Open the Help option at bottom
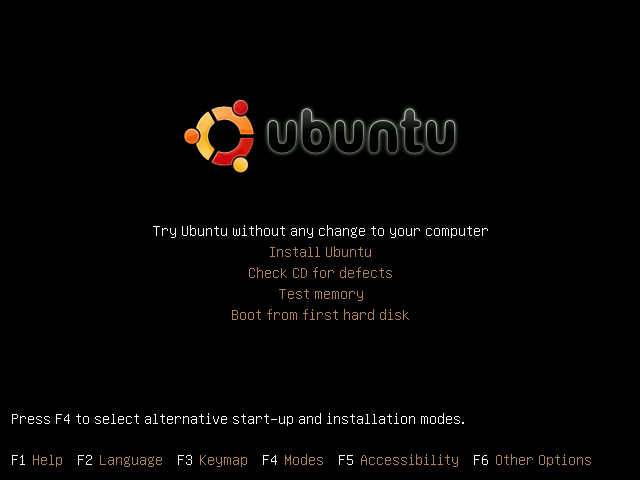This screenshot has height=480, width=640. point(47,460)
